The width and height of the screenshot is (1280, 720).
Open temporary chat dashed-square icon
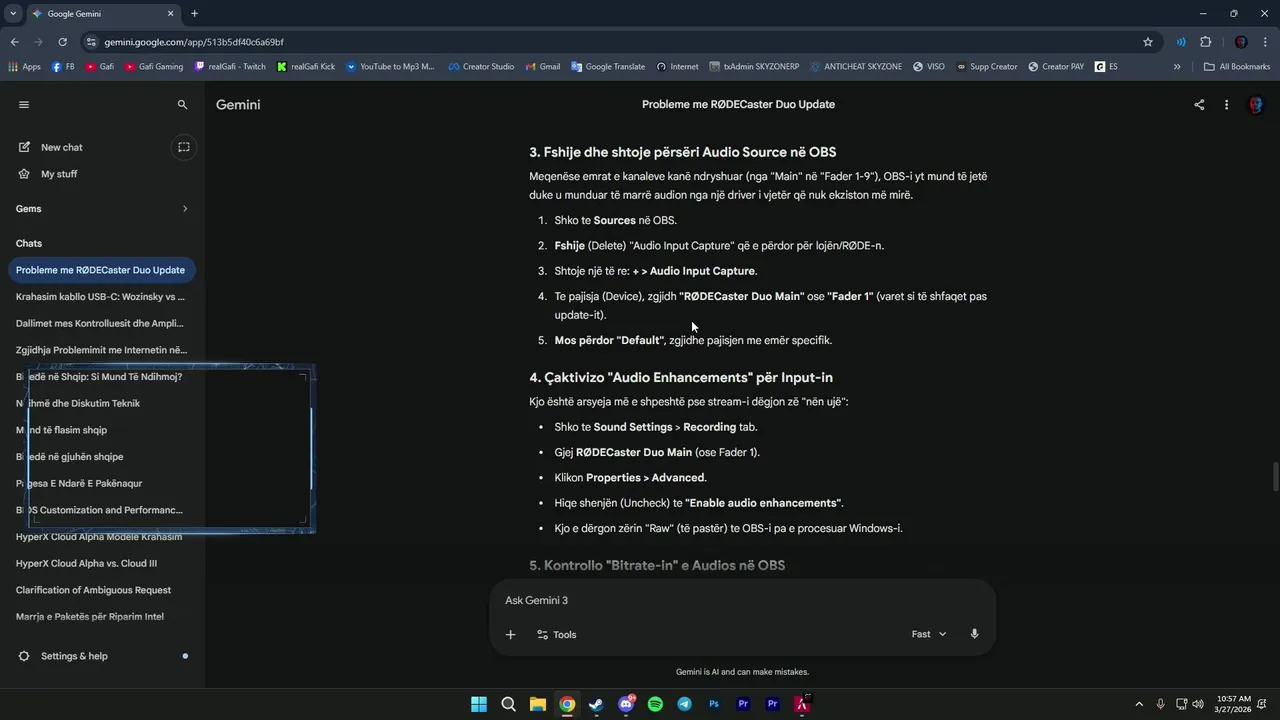point(184,147)
